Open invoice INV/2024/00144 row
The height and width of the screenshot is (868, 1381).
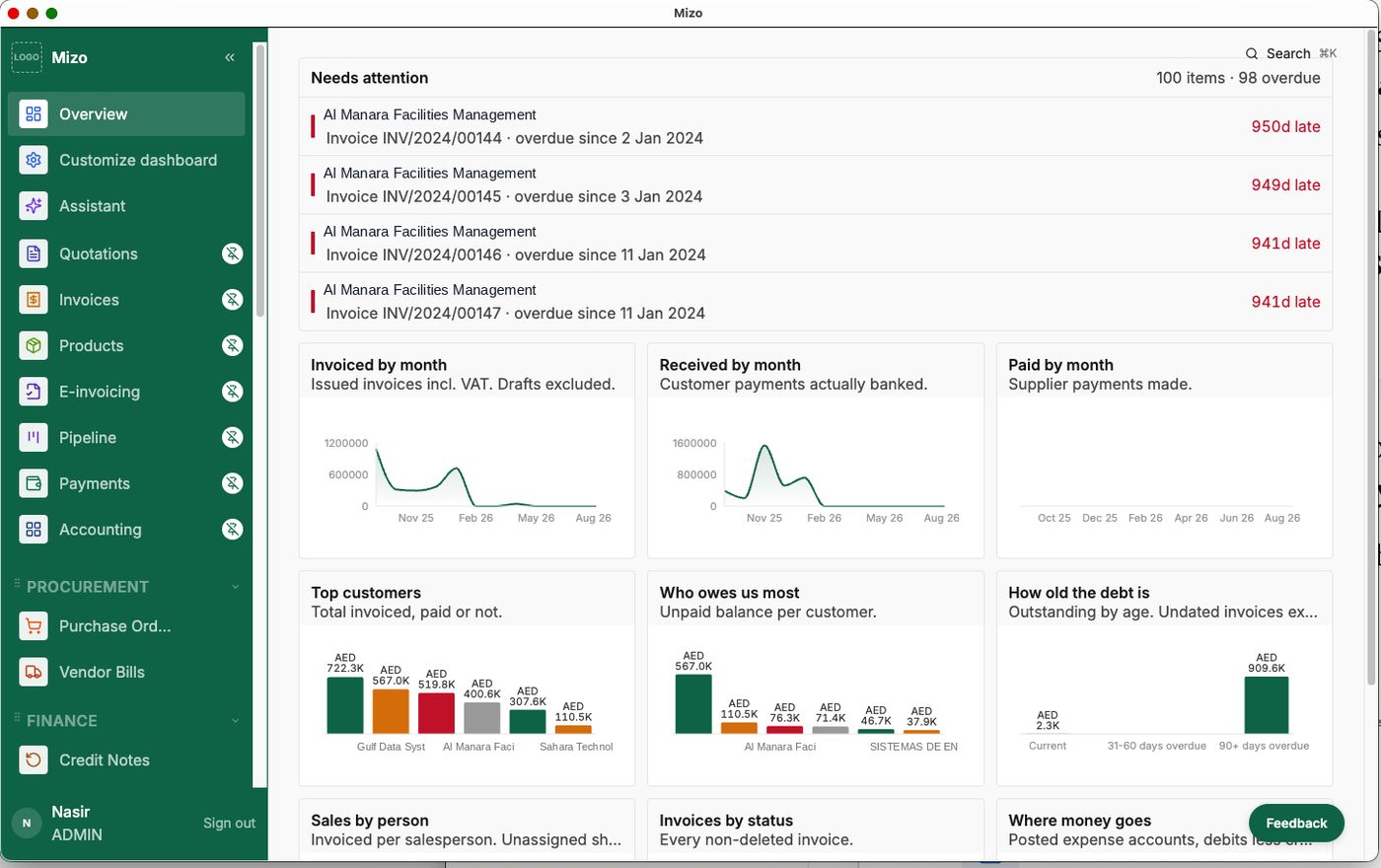click(815, 126)
